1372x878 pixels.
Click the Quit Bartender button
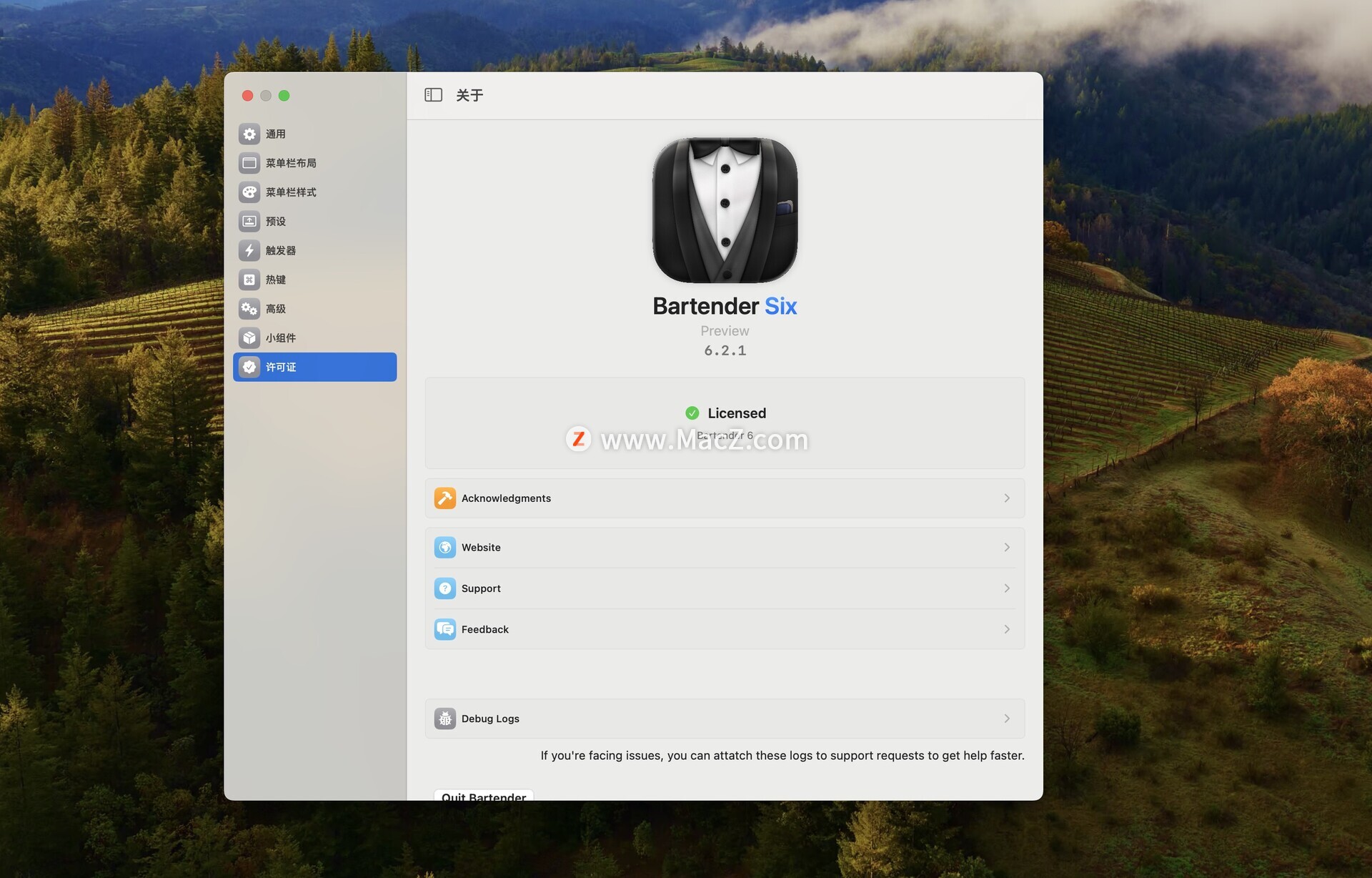coord(484,795)
